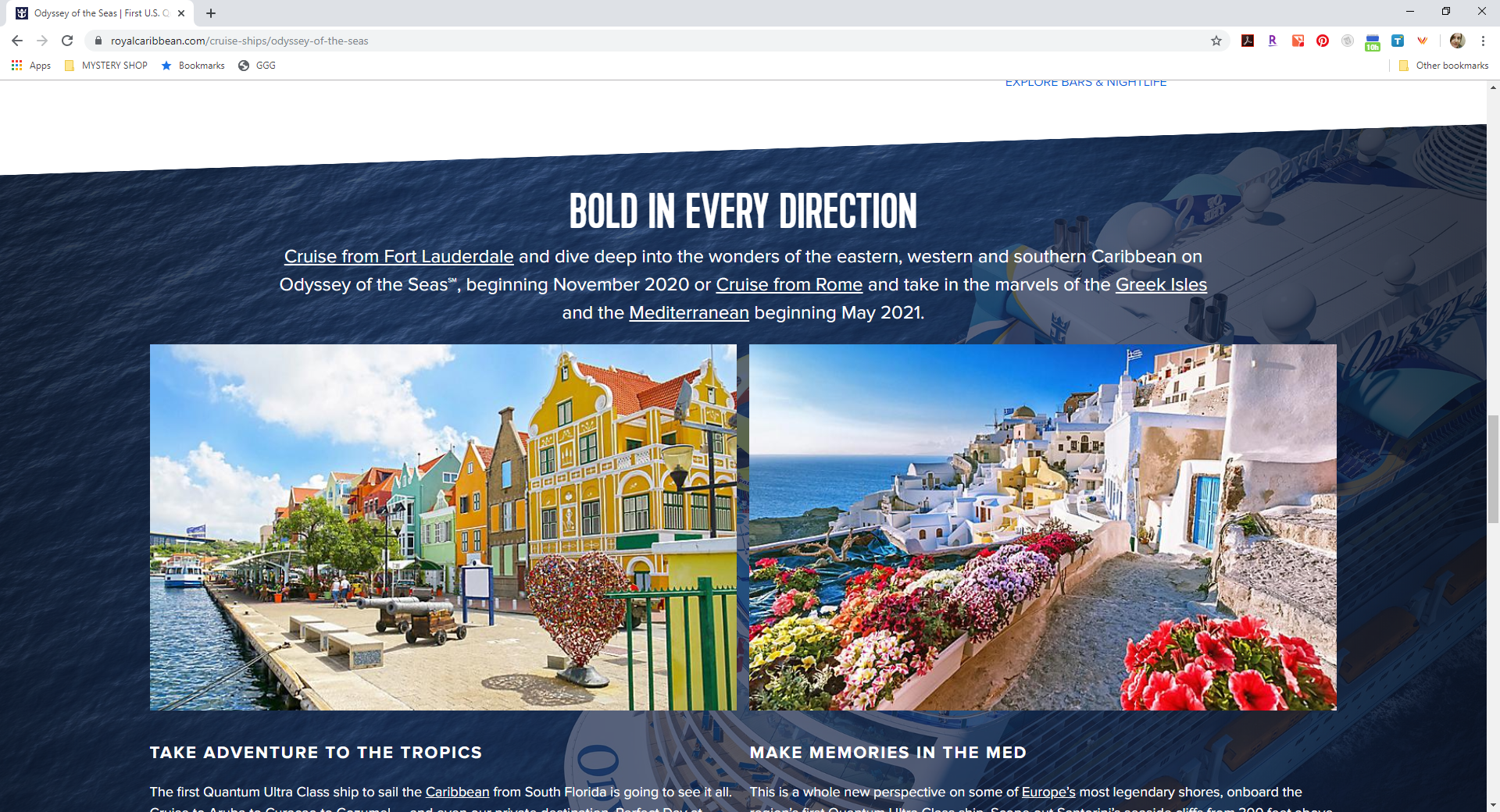1500x812 pixels.
Task: Reload the Royal Caribbean page
Action: (x=67, y=41)
